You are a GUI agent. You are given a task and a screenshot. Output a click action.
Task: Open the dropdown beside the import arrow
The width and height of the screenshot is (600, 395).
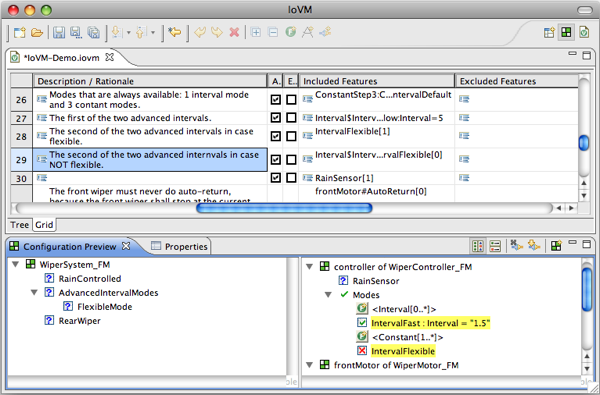coord(129,33)
